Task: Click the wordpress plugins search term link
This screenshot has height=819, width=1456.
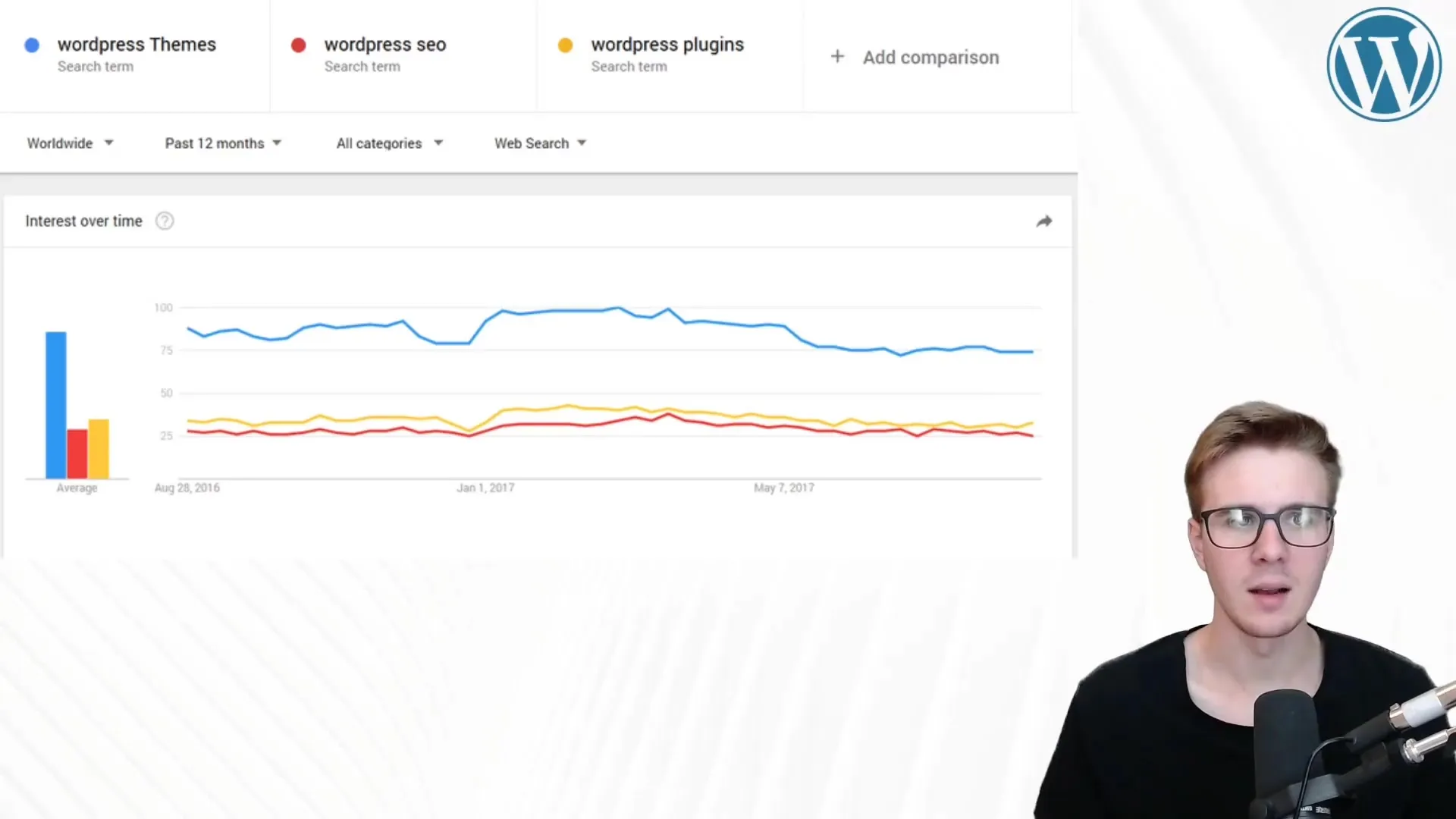Action: (x=667, y=43)
